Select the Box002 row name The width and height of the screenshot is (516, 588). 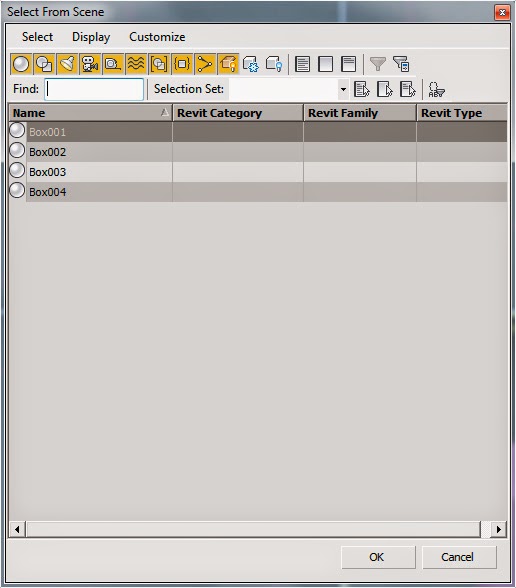pos(47,152)
